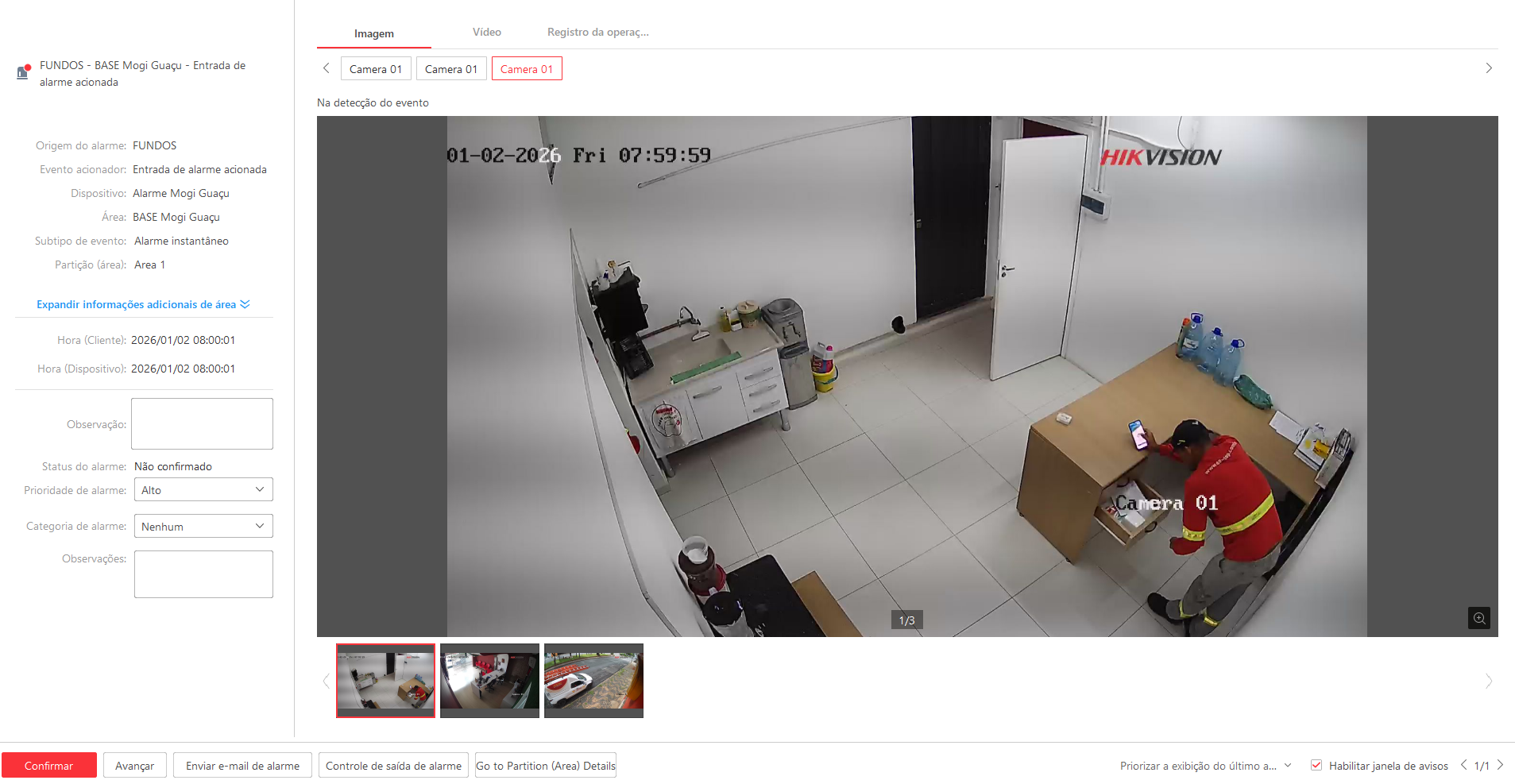Click Controle de saída de alarme button
1515x784 pixels.
(x=393, y=766)
